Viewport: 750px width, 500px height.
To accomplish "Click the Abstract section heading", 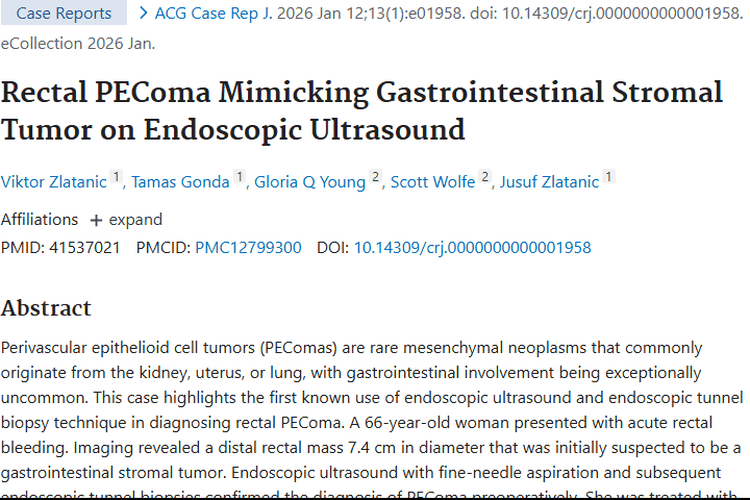I will 46,307.
